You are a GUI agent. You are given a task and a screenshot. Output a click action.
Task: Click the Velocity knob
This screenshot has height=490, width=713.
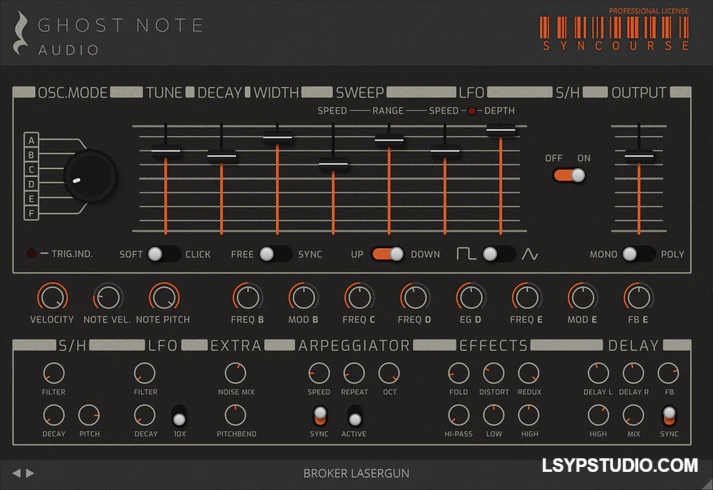coord(52,297)
